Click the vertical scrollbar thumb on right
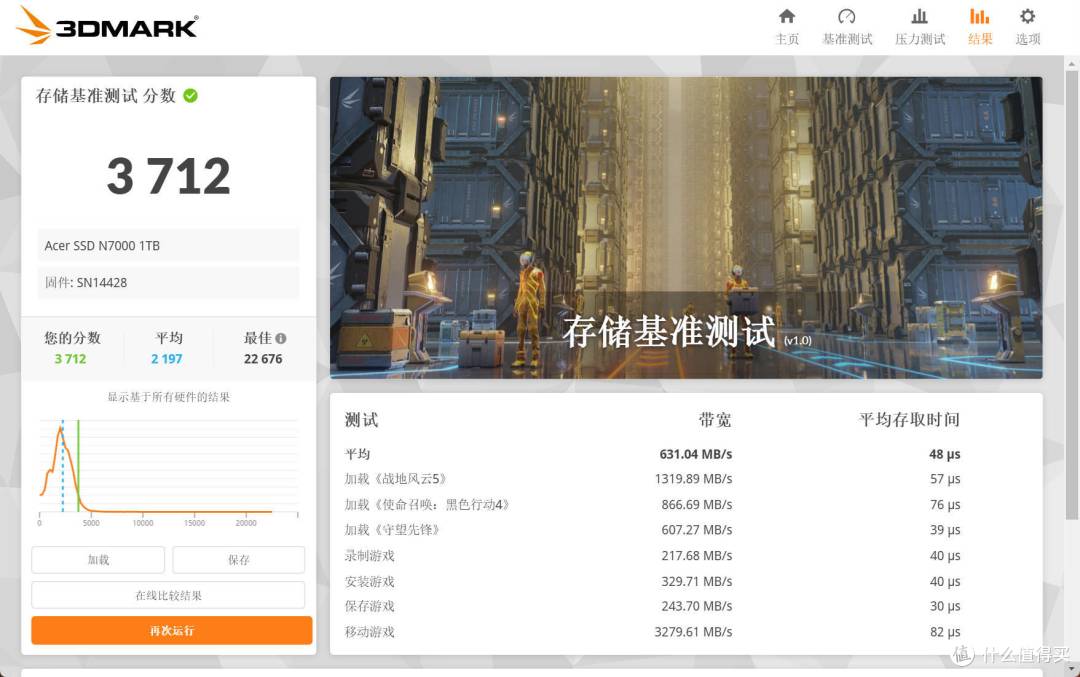The height and width of the screenshot is (677, 1080). click(1071, 296)
